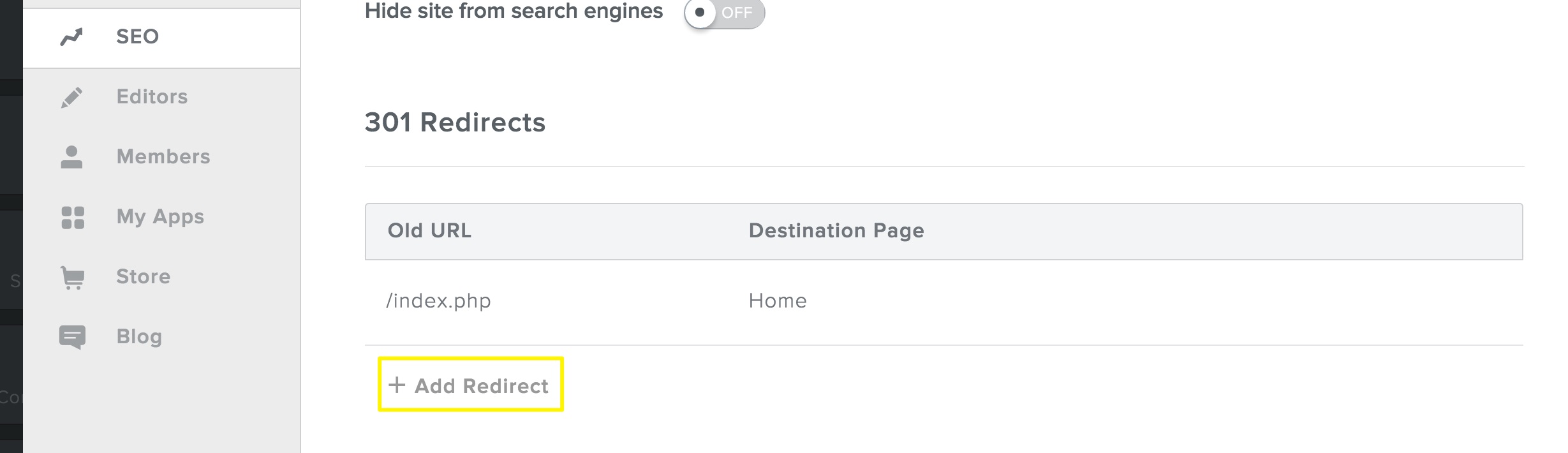Open the Members settings label
Image resolution: width=1568 pixels, height=453 pixels.
click(x=163, y=157)
